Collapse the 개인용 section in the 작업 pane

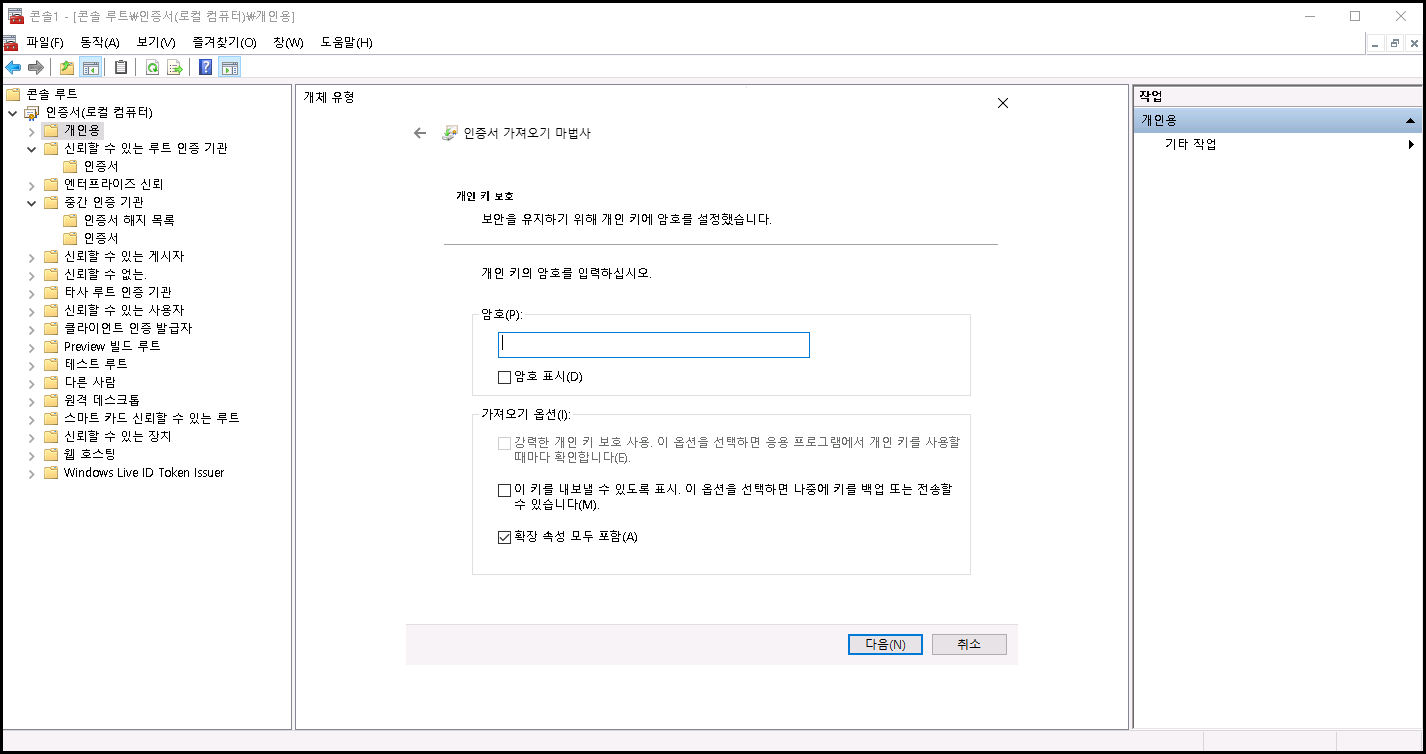coord(1410,120)
